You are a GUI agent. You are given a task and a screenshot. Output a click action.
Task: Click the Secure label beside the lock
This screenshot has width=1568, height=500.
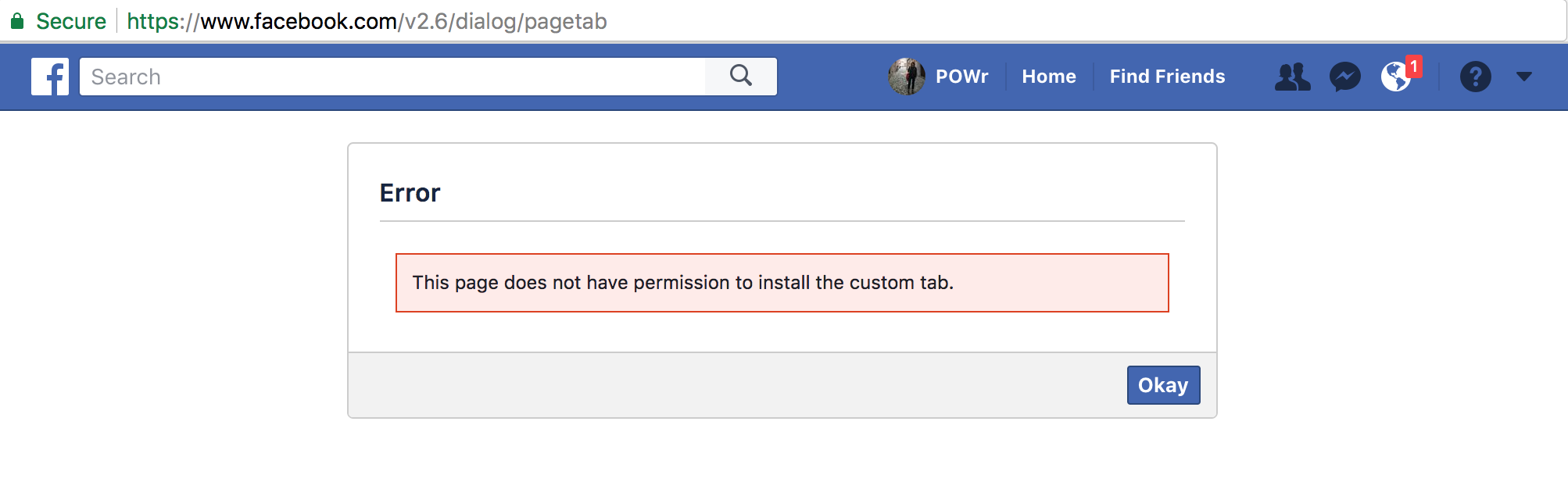coord(71,21)
